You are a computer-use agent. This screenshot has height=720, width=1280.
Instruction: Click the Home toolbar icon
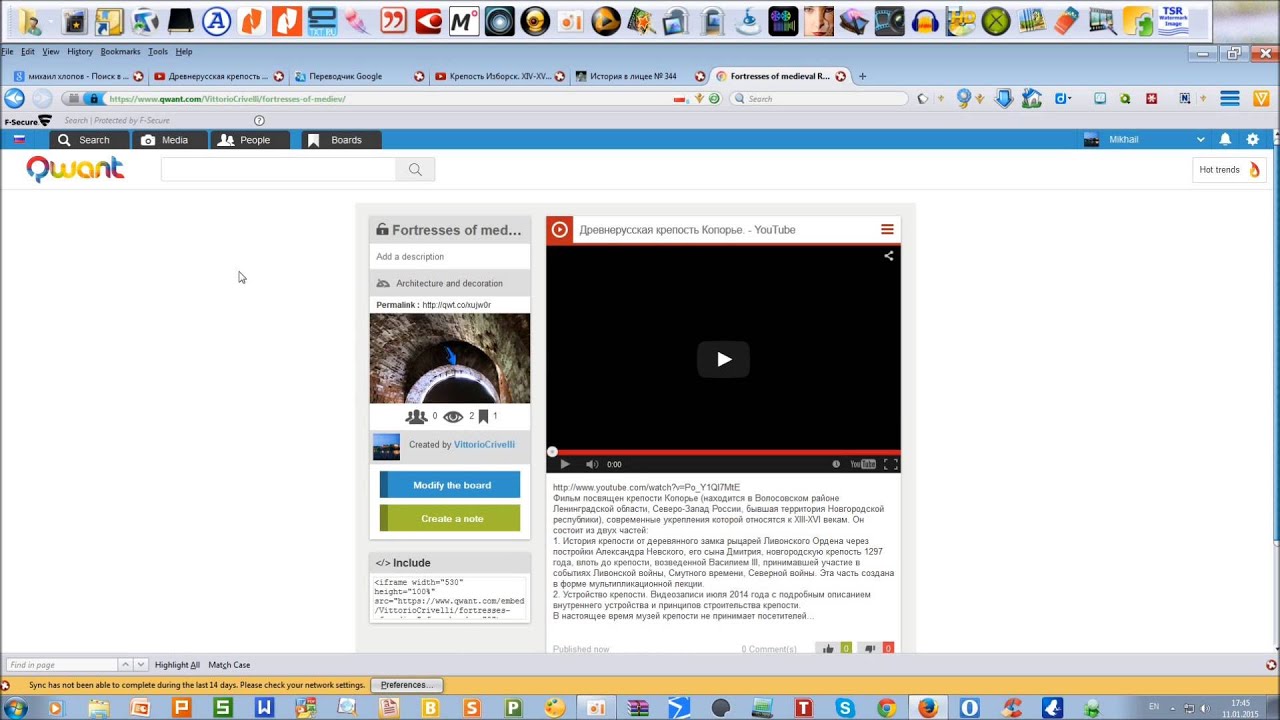coord(1032,98)
